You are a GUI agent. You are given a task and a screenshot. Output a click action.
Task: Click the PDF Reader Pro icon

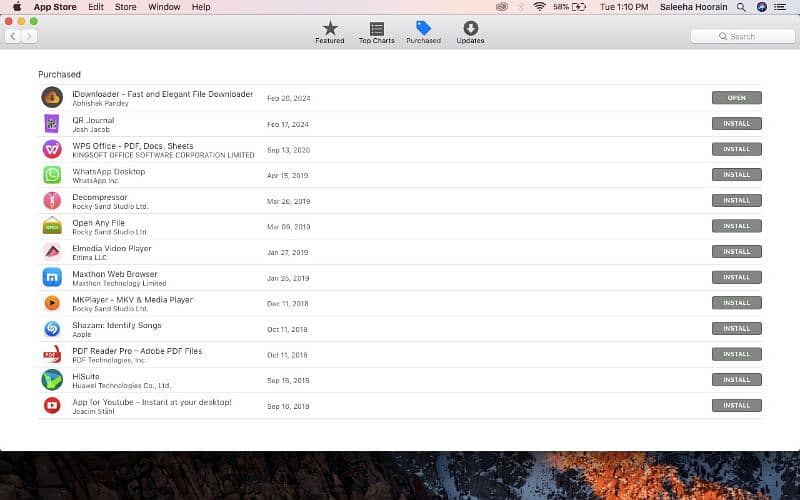(x=52, y=354)
